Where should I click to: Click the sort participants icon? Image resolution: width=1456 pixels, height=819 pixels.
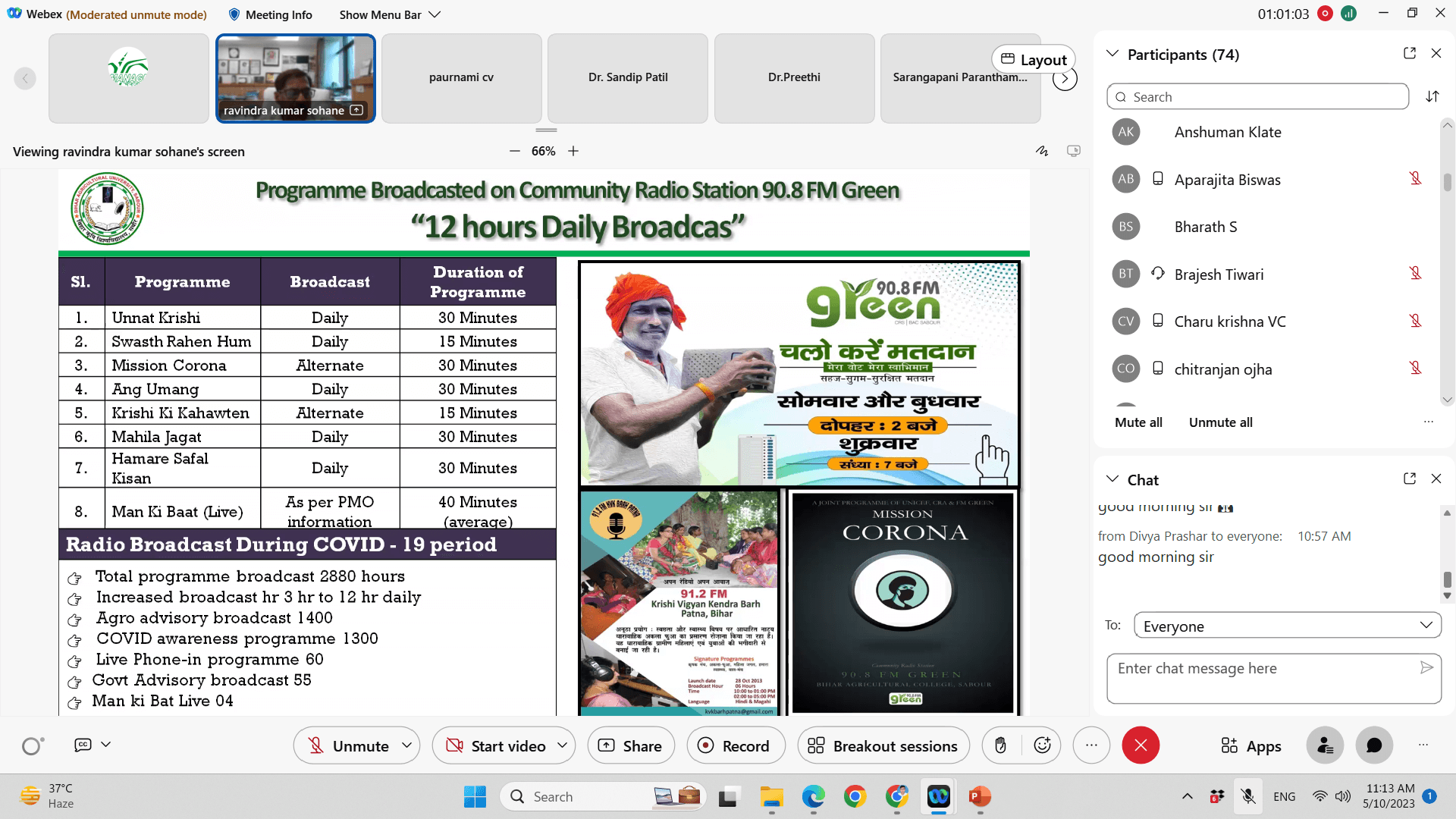[x=1432, y=96]
